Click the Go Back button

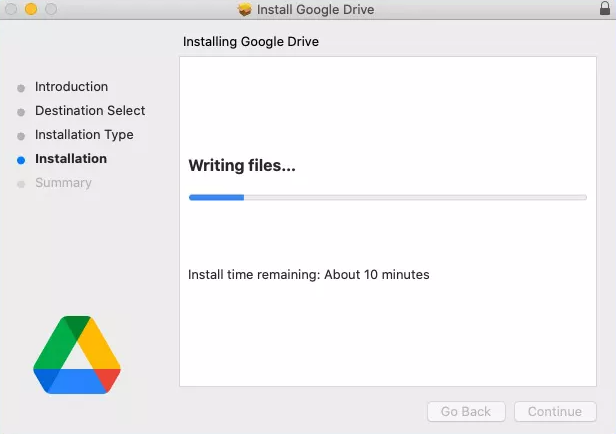tap(466, 411)
